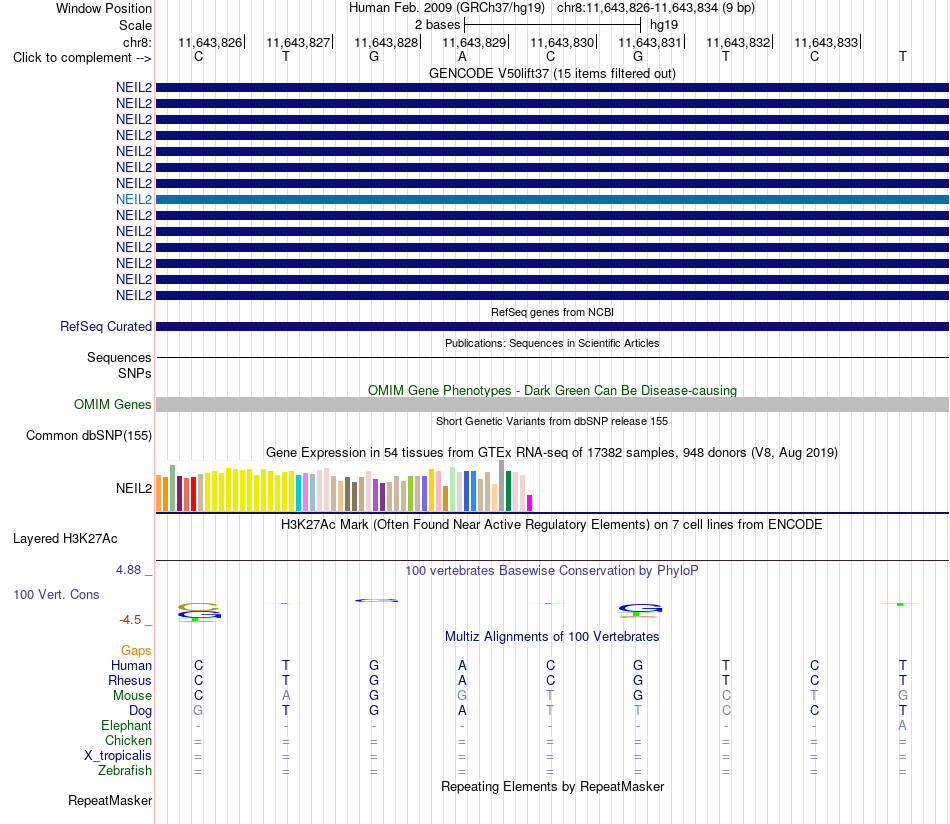Click the A base in the Human row
The image size is (950, 824).
coord(462,665)
